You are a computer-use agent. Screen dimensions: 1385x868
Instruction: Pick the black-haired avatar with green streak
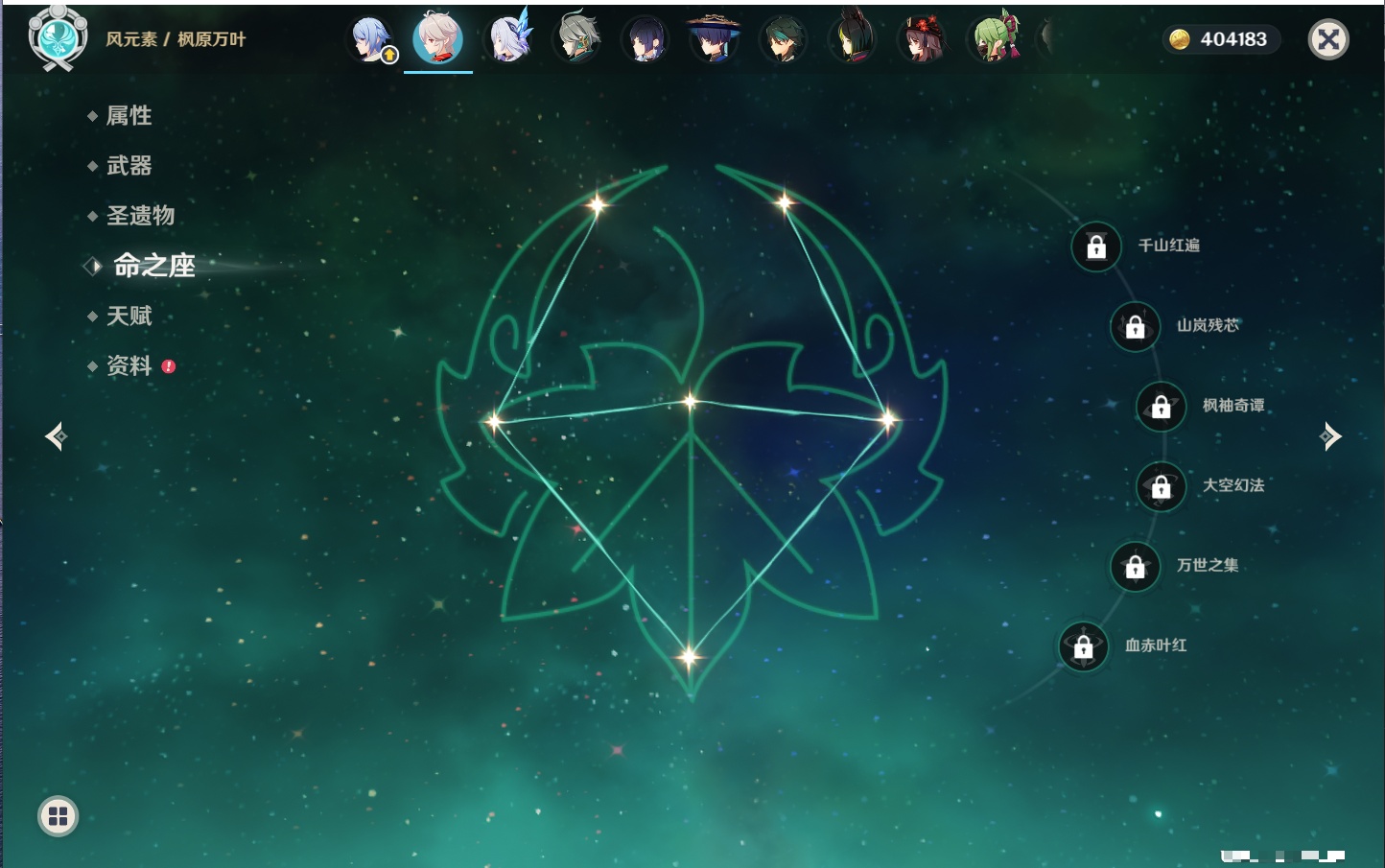coord(852,39)
